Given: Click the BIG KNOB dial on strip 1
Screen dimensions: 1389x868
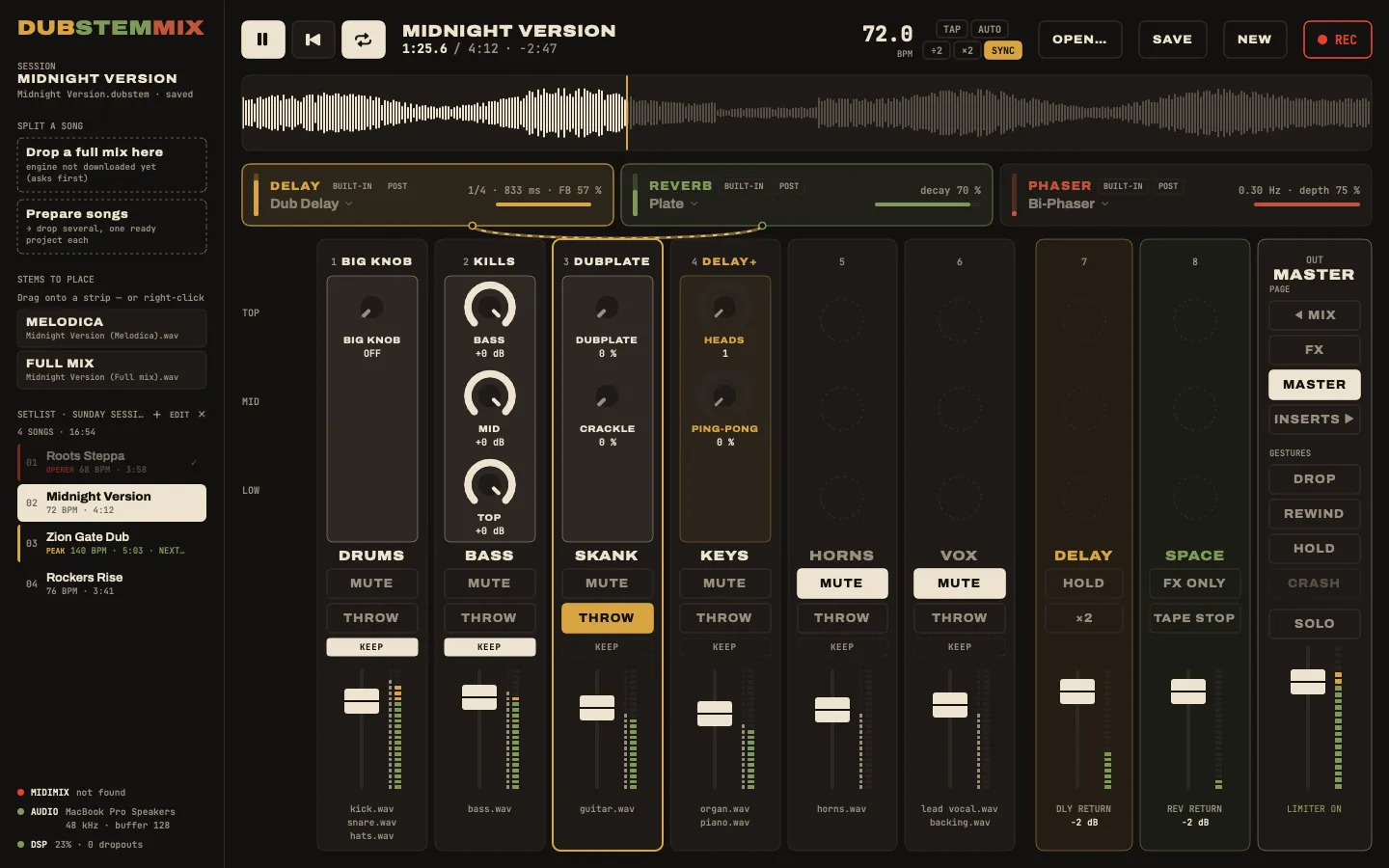Looking at the screenshot, I should 371,309.
